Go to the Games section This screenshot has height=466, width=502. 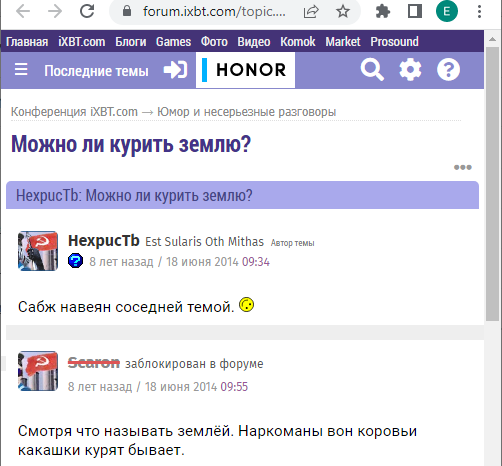pyautogui.click(x=173, y=42)
